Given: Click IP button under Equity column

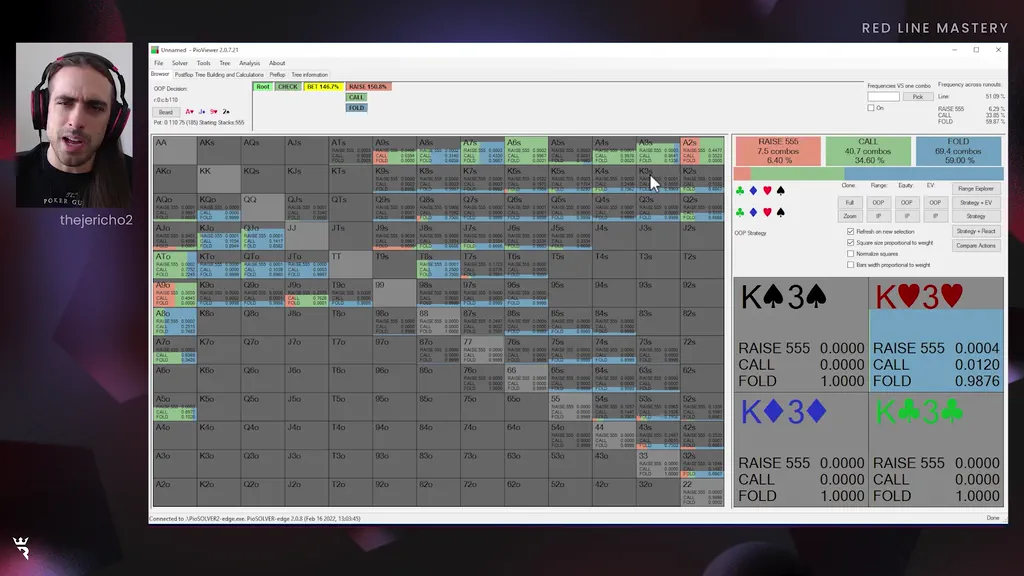Looking at the screenshot, I should pos(906,216).
